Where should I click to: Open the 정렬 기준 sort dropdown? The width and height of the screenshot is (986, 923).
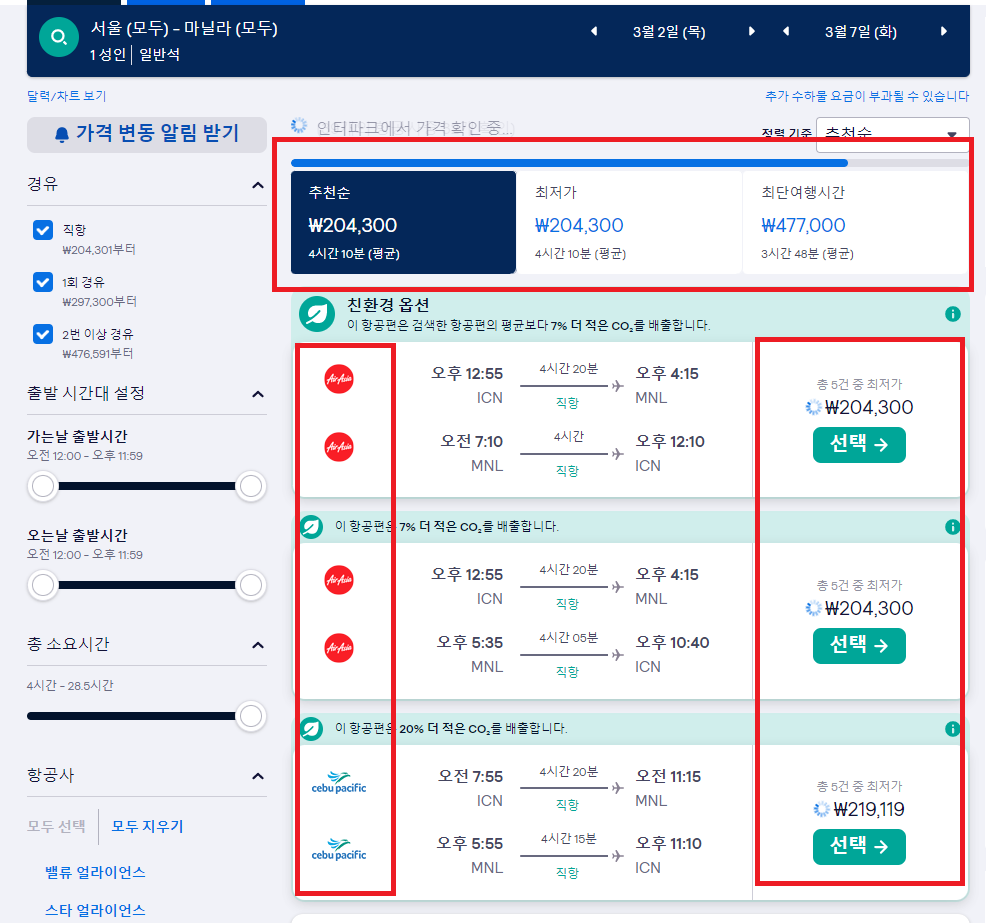tap(892, 134)
